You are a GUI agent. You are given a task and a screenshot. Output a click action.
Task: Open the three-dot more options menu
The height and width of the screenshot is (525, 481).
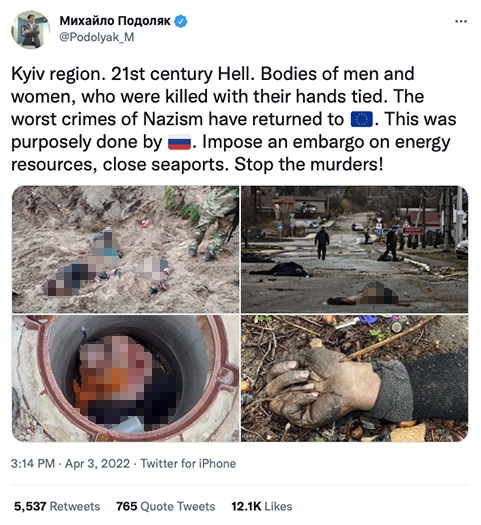(x=461, y=22)
